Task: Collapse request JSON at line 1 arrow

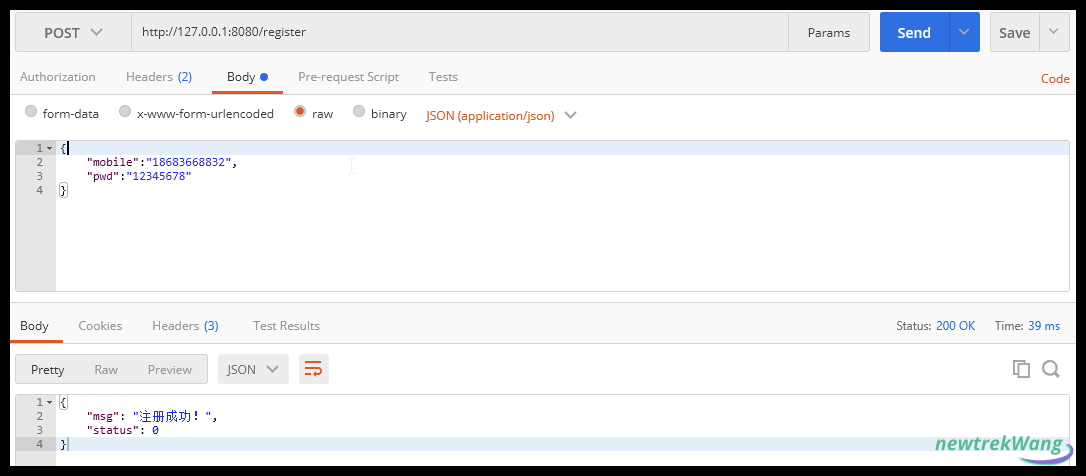Action: click(x=49, y=148)
